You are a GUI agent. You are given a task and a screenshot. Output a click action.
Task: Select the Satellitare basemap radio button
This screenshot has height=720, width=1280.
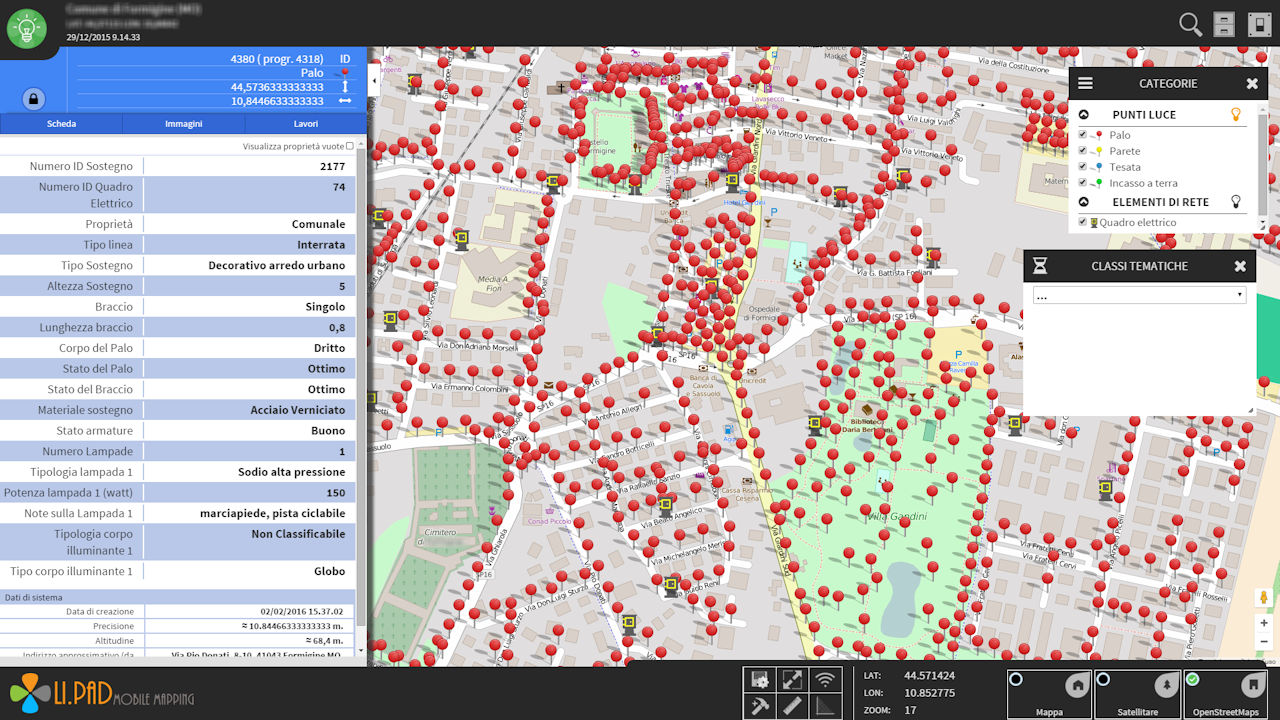[x=1104, y=680]
